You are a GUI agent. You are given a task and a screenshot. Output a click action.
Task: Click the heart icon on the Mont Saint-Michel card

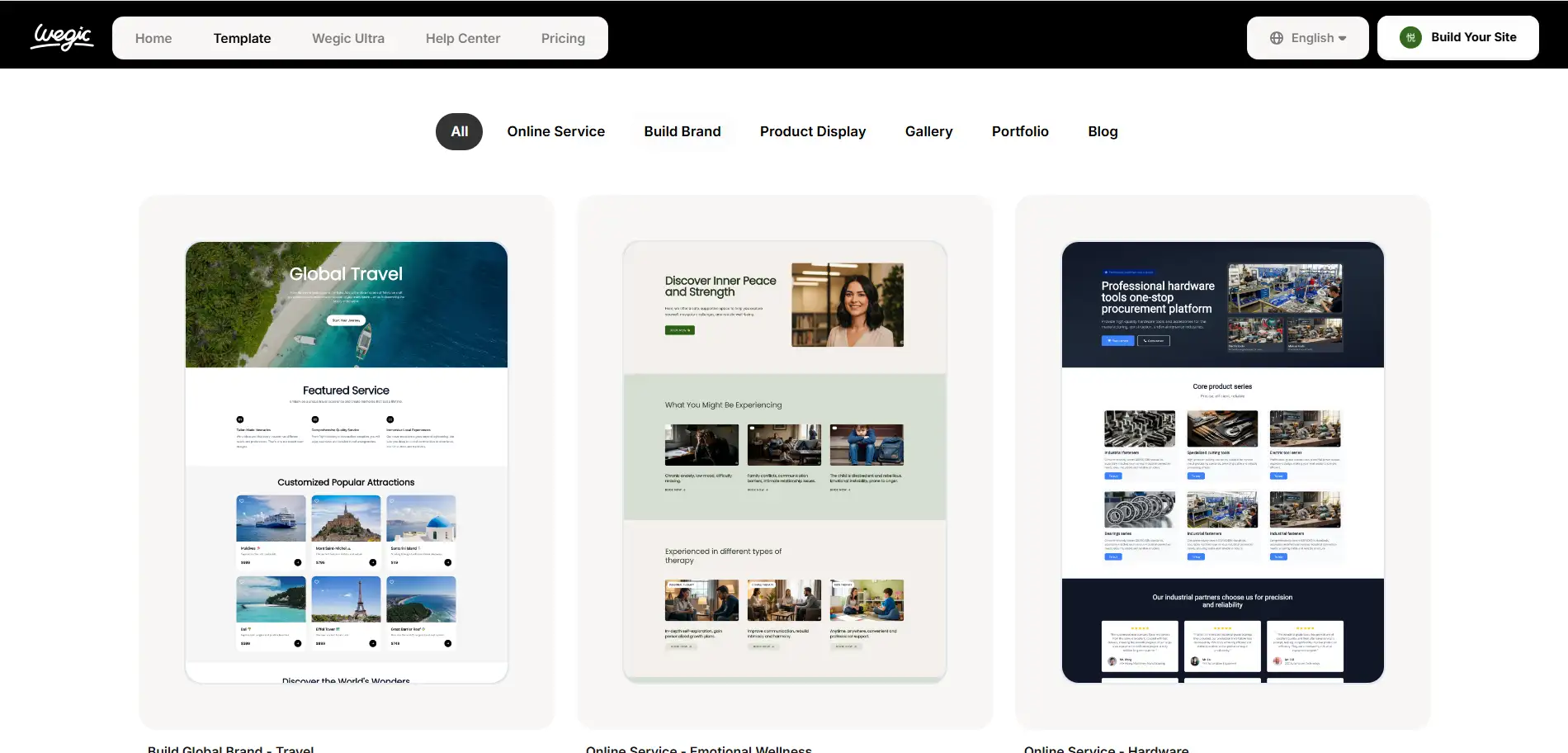[x=316, y=501]
